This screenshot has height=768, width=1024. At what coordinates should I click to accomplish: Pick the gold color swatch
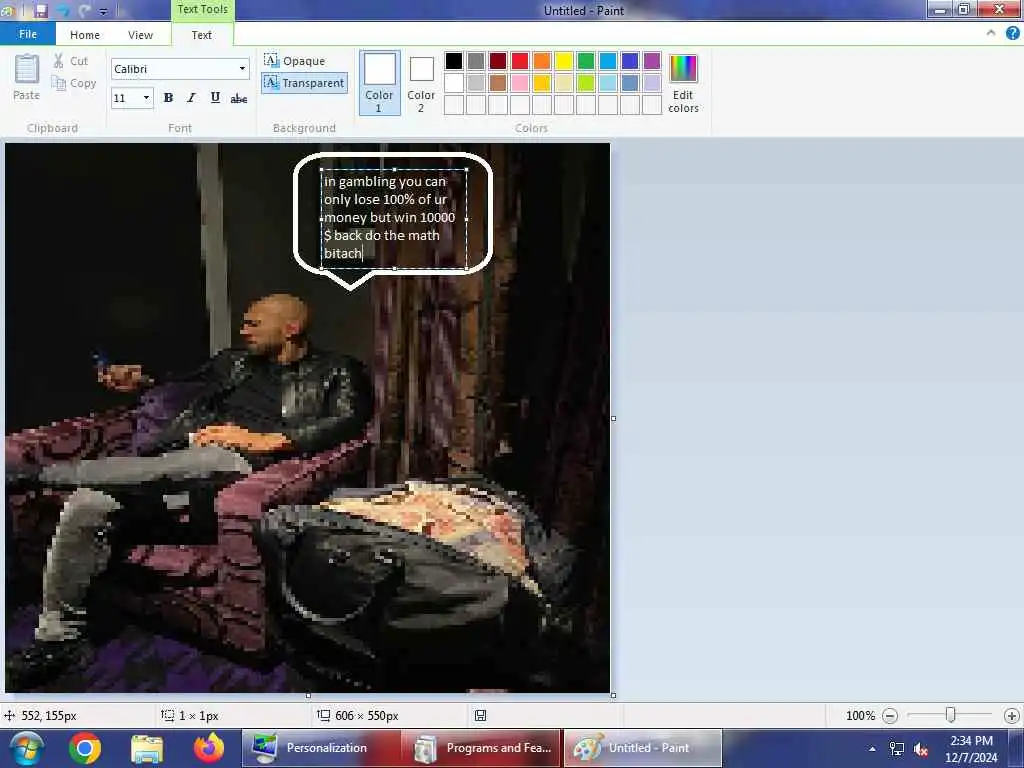pyautogui.click(x=542, y=82)
